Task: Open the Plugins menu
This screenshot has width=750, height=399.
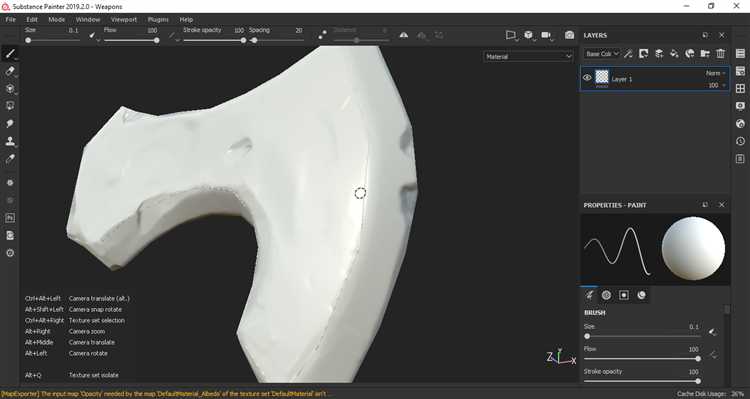Action: pos(158,20)
